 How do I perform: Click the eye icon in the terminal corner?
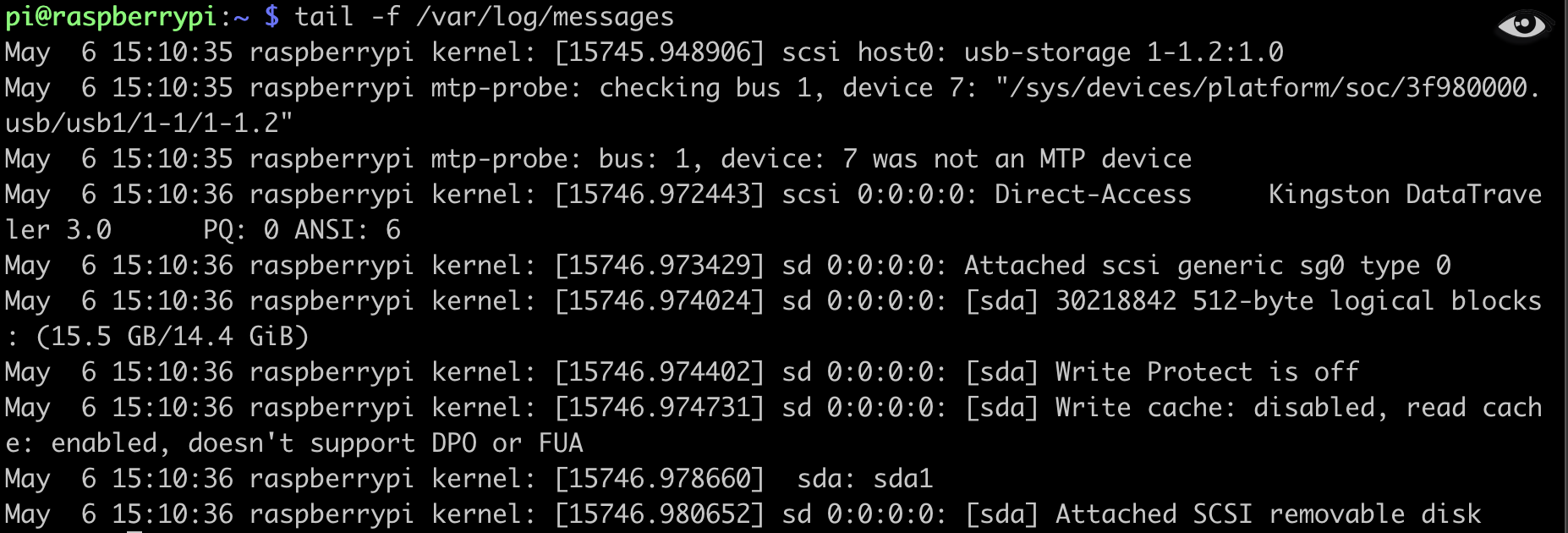1522,25
